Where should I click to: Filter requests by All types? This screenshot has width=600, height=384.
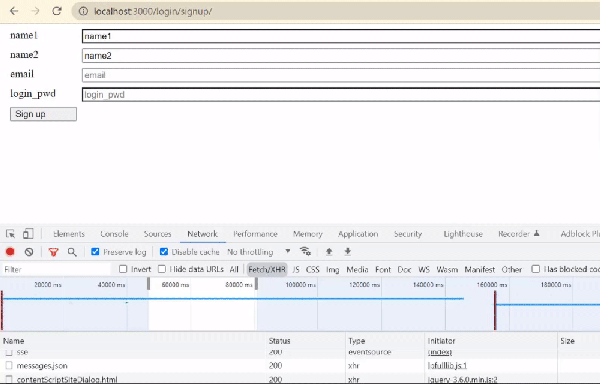pos(234,269)
